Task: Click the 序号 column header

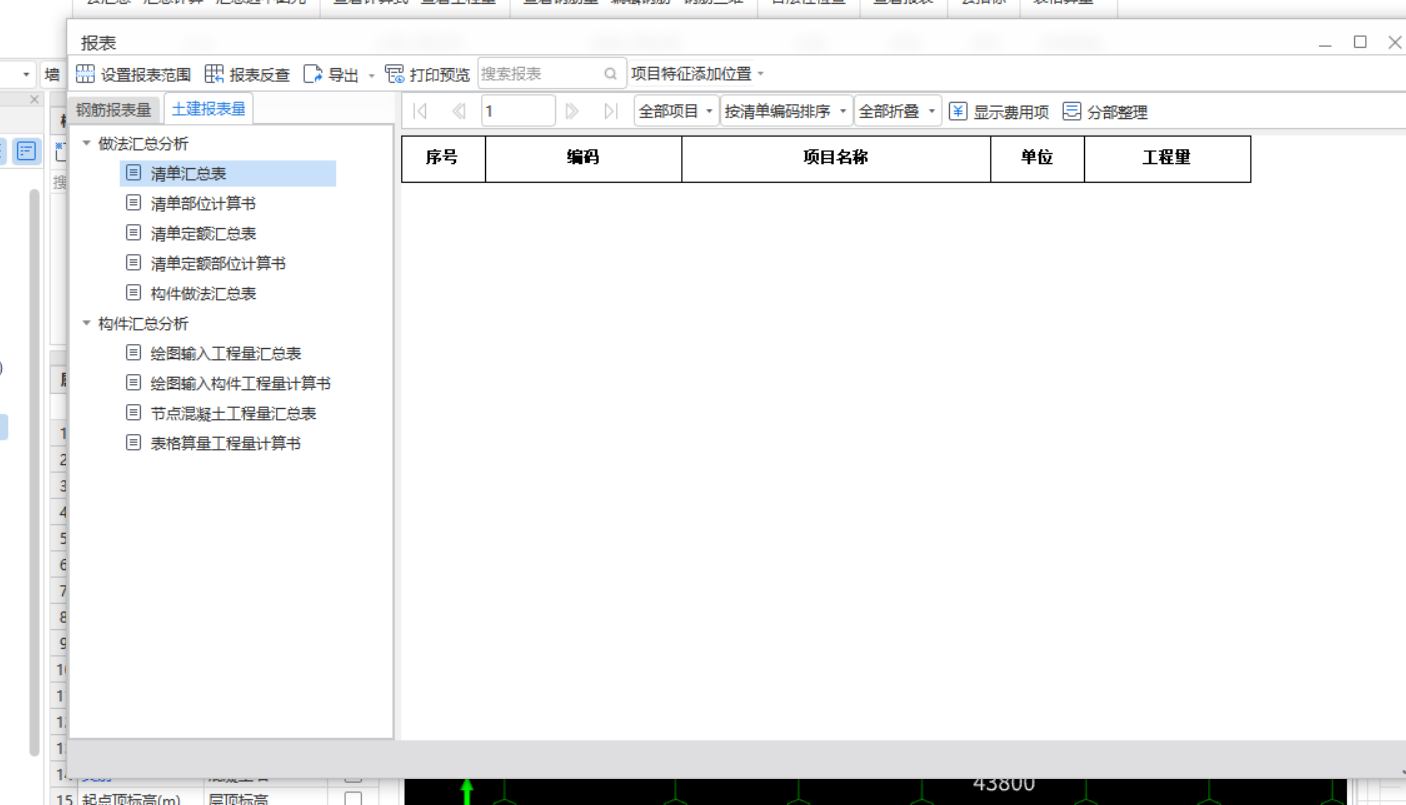Action: pos(443,158)
